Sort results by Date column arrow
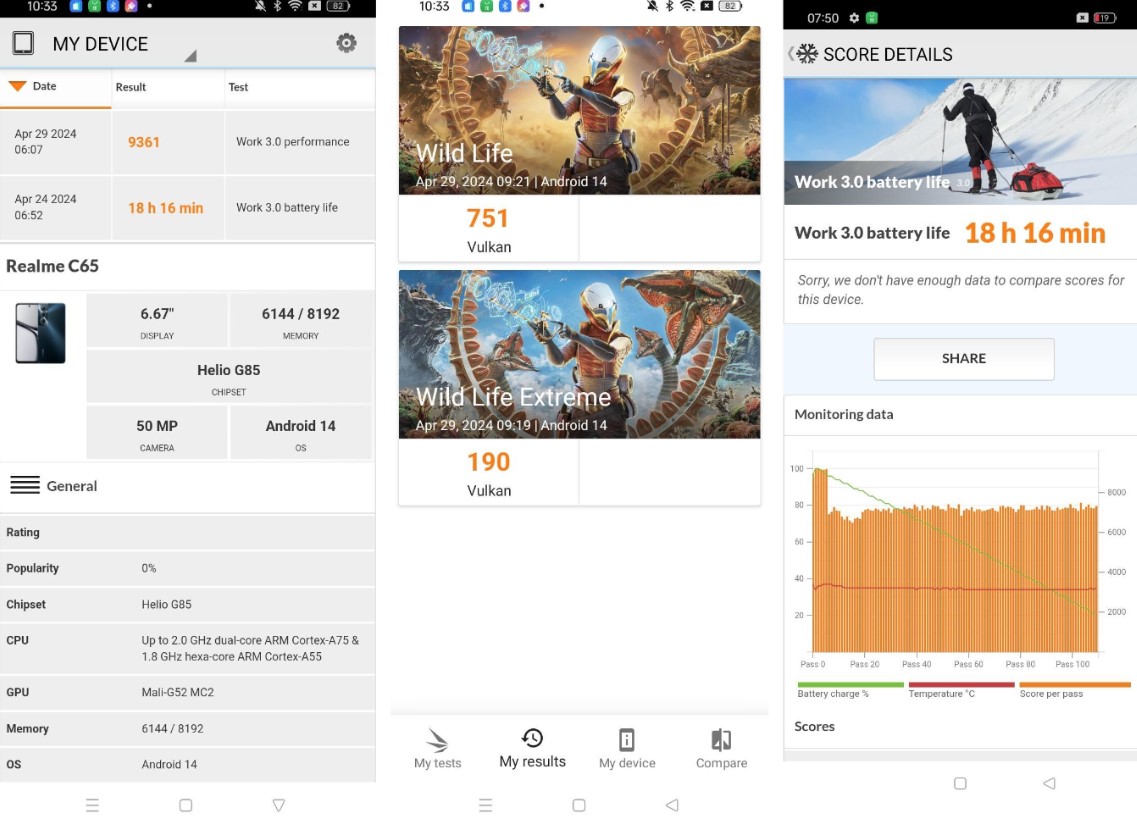 click(x=17, y=86)
